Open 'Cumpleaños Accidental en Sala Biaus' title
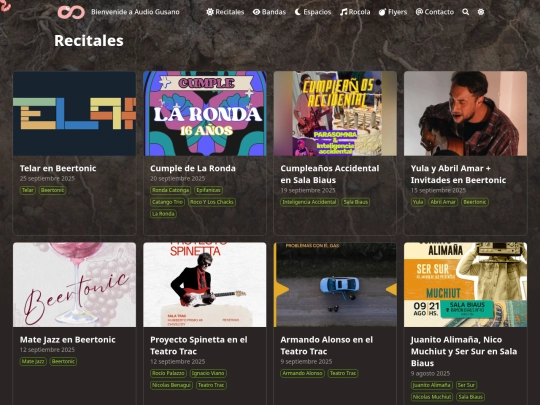This screenshot has height=405, width=540. pos(330,174)
